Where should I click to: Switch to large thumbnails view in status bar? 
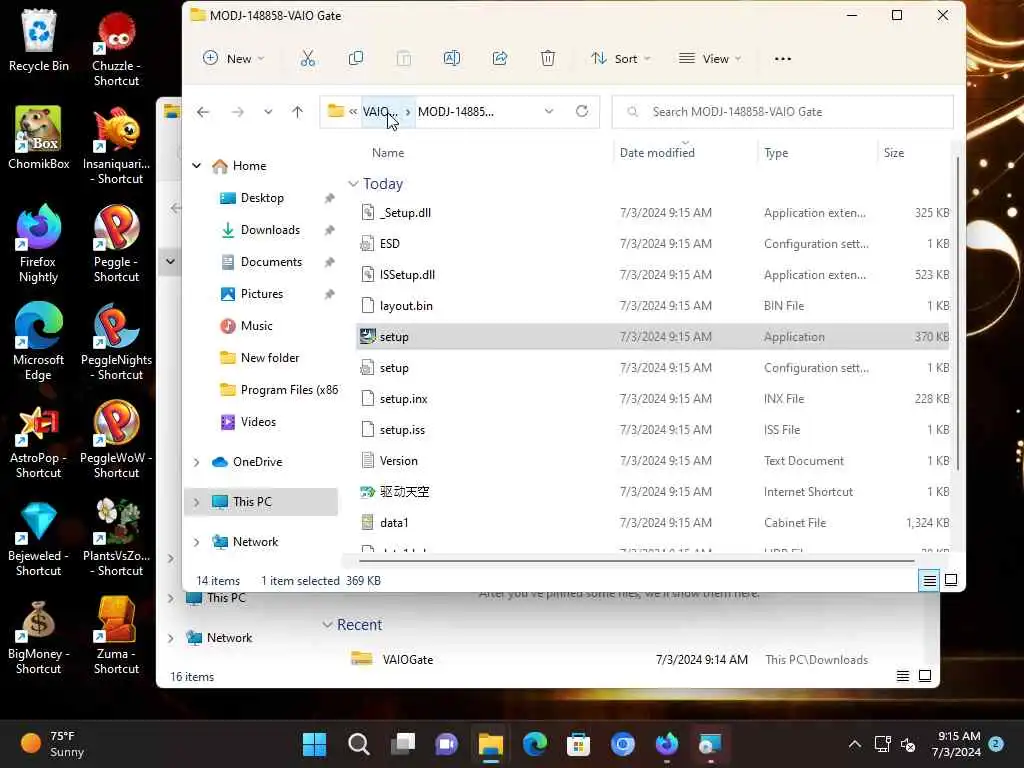point(951,580)
